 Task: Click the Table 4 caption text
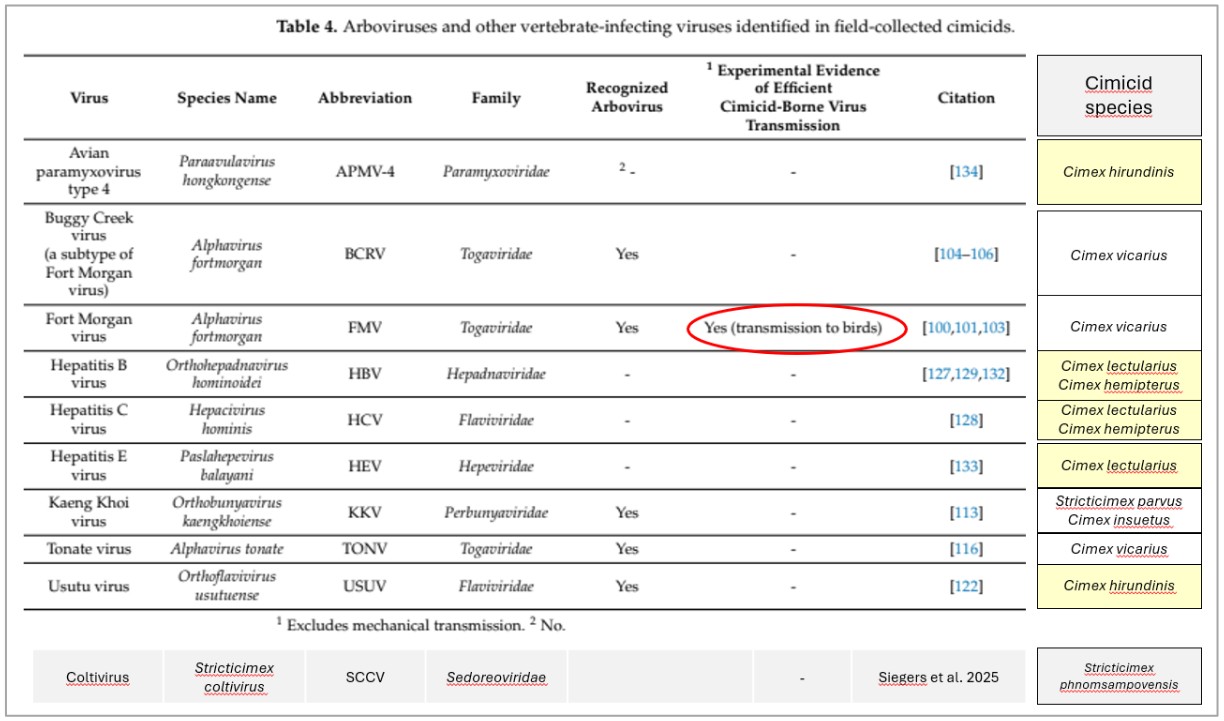pyautogui.click(x=645, y=27)
